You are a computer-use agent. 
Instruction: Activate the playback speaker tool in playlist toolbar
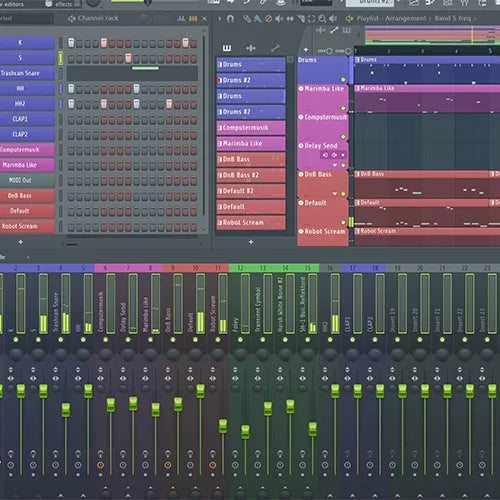click(333, 19)
